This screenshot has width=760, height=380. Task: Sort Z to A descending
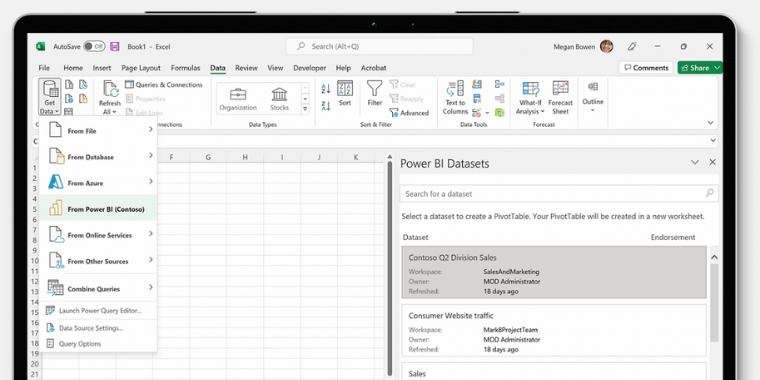(x=326, y=105)
